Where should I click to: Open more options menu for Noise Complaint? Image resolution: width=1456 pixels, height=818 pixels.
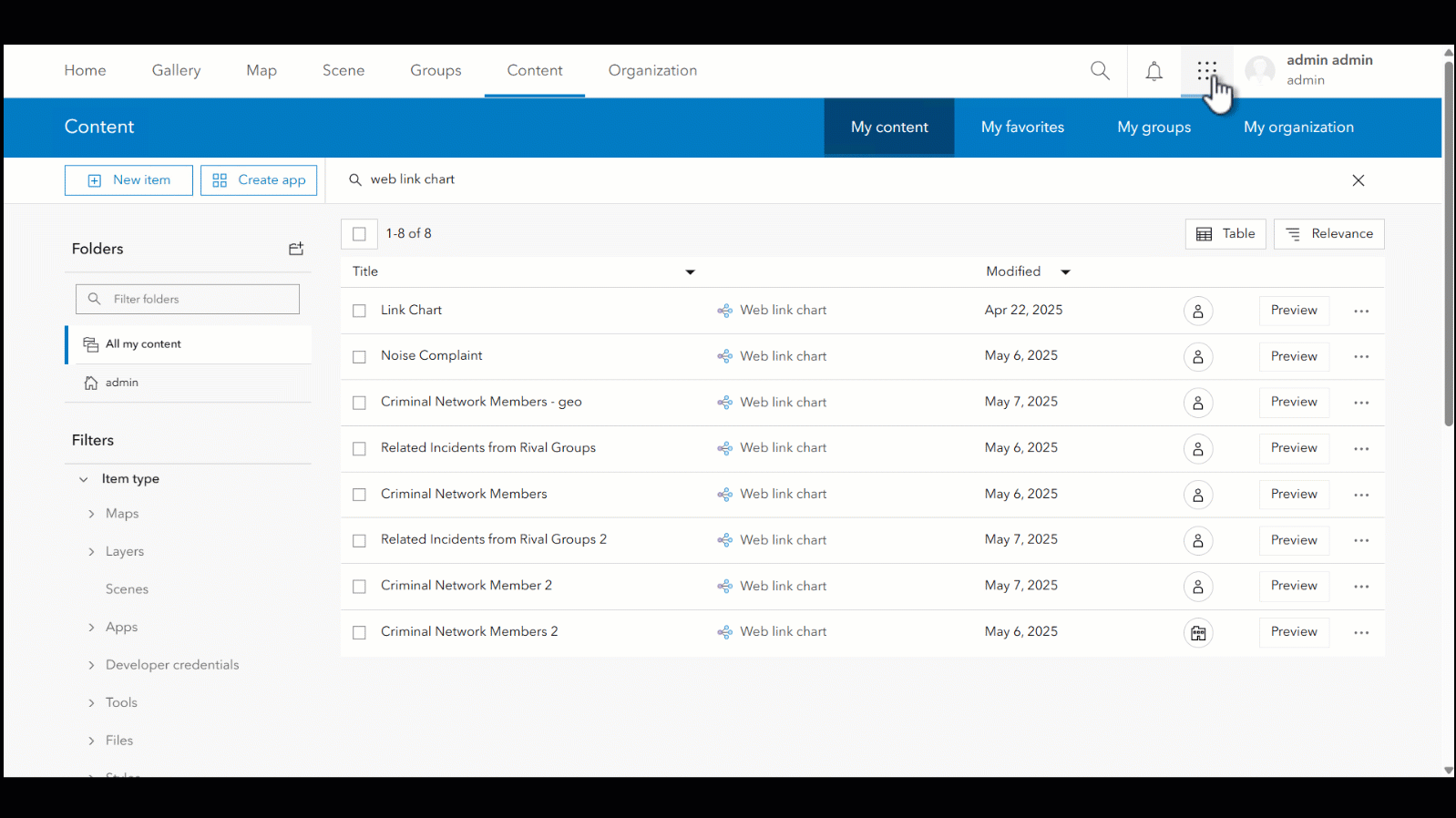point(1361,357)
